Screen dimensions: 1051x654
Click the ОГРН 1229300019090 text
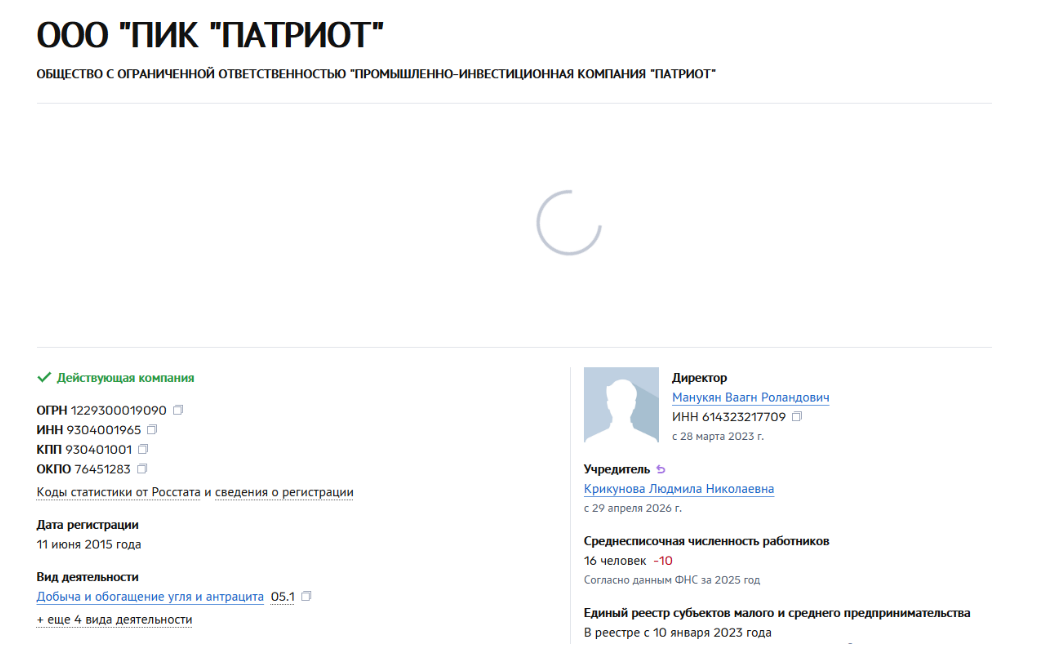101,410
